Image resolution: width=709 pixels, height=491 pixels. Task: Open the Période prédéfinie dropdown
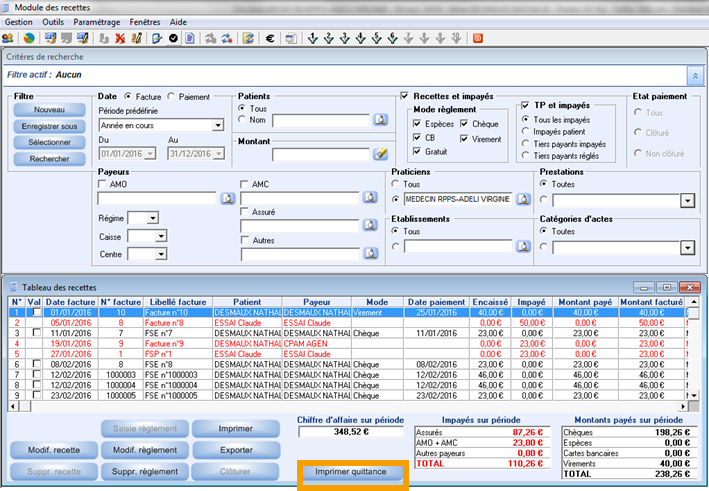[x=217, y=126]
